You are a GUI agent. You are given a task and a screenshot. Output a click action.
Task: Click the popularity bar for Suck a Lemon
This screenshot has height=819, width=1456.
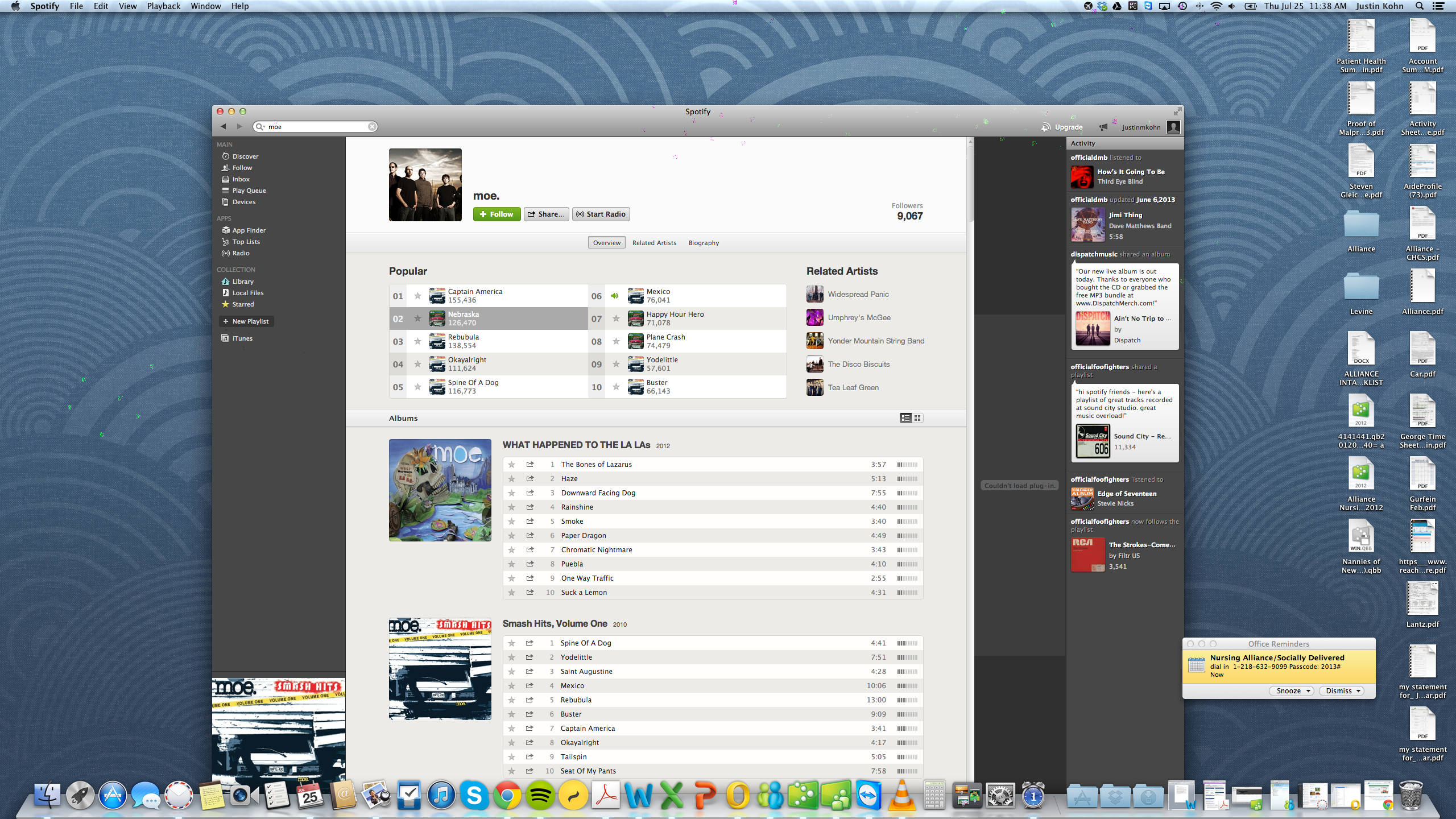[x=907, y=593]
